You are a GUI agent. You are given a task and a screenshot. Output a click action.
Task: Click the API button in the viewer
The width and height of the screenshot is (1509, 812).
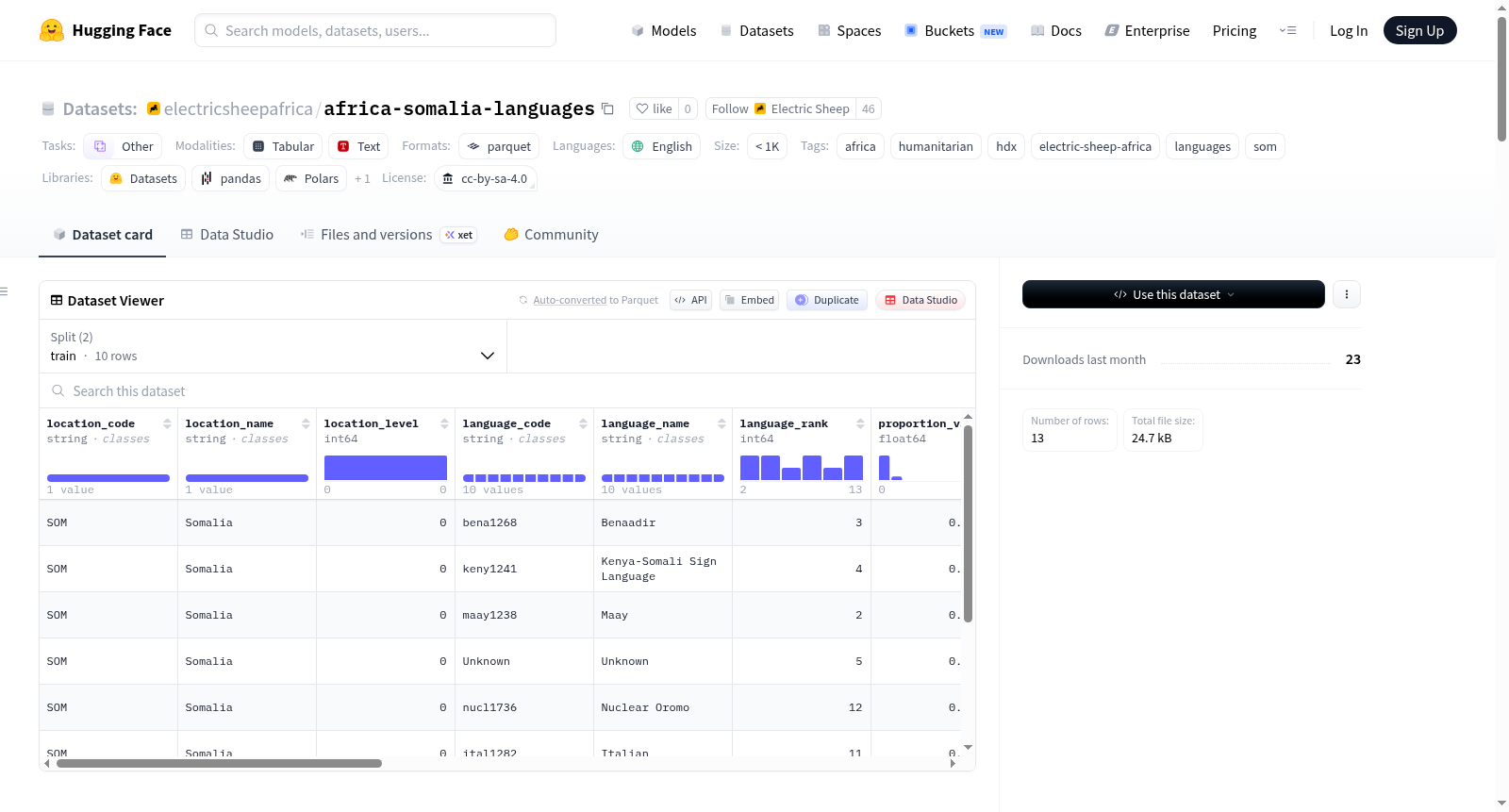click(691, 300)
